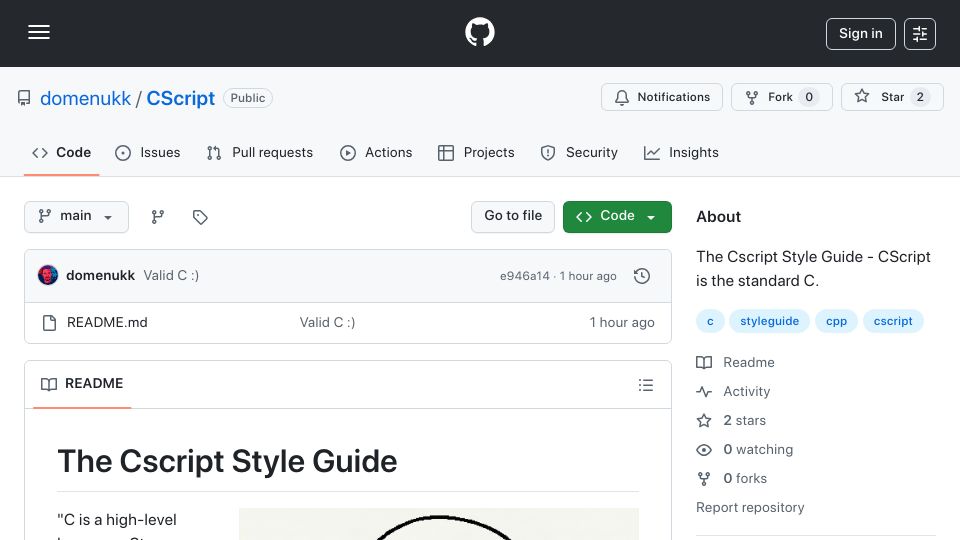Viewport: 960px width, 540px height.
Task: Click the Public visibility badge
Action: 247,98
